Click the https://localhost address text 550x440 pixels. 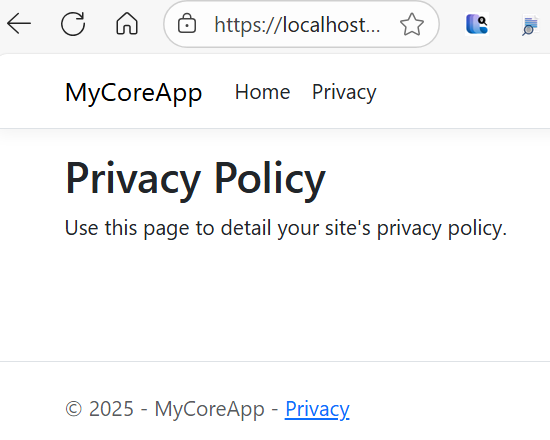(x=297, y=25)
